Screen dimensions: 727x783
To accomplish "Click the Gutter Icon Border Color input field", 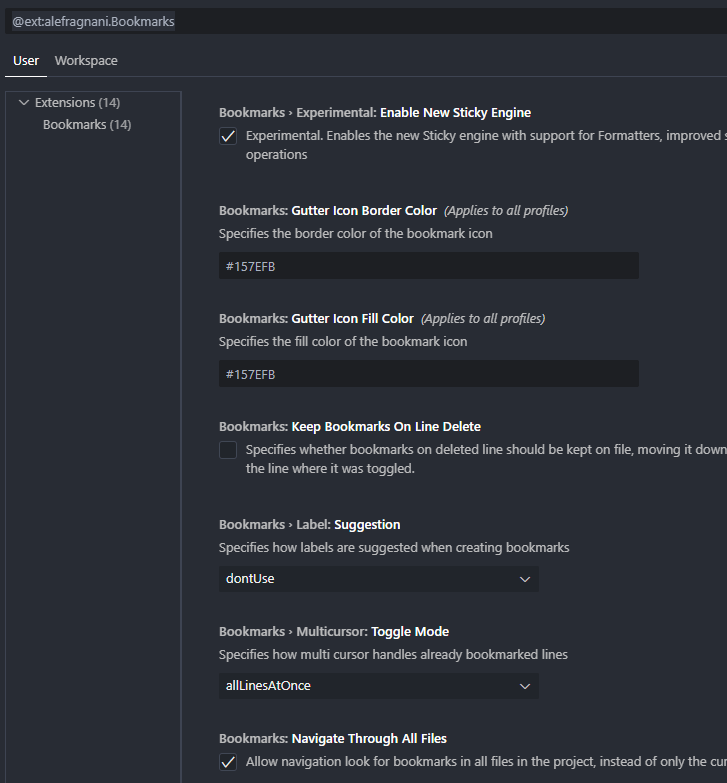I will 428,266.
